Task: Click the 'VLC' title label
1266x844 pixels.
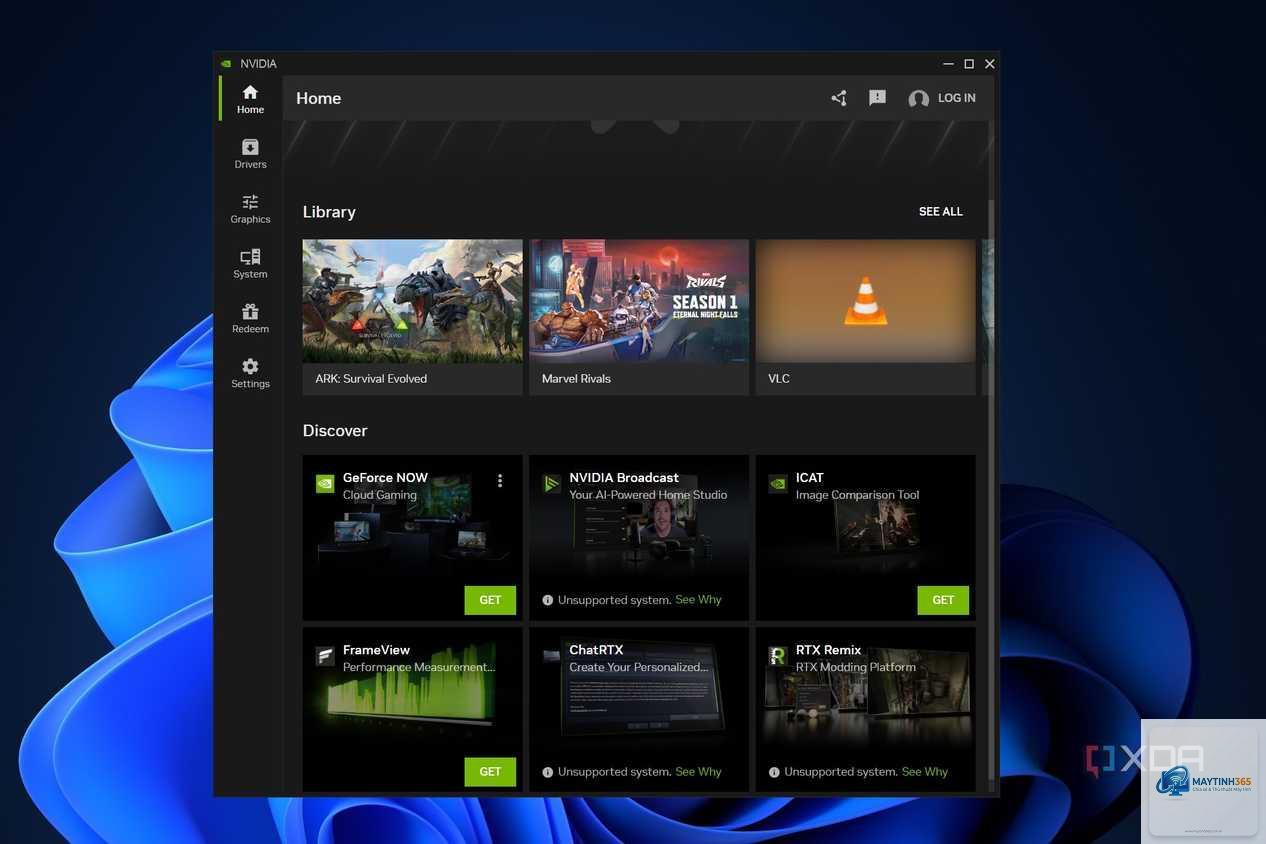Action: (779, 379)
